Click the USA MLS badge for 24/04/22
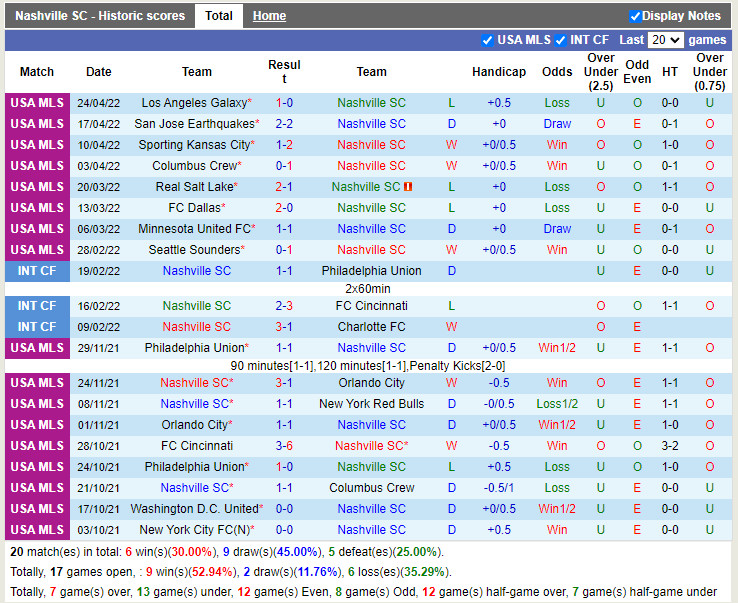 pos(37,103)
